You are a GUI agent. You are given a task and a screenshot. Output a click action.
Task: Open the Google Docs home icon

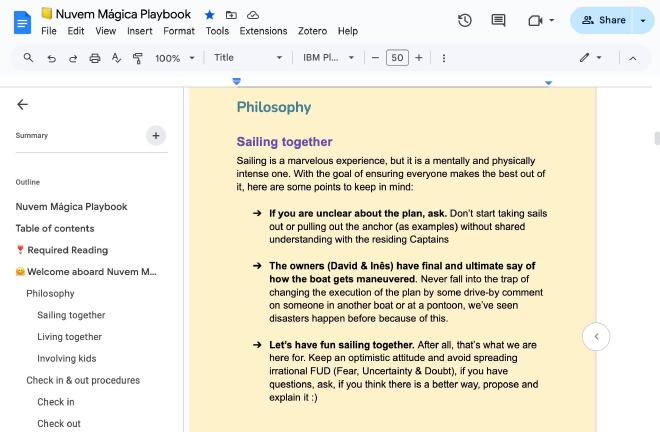(22, 22)
